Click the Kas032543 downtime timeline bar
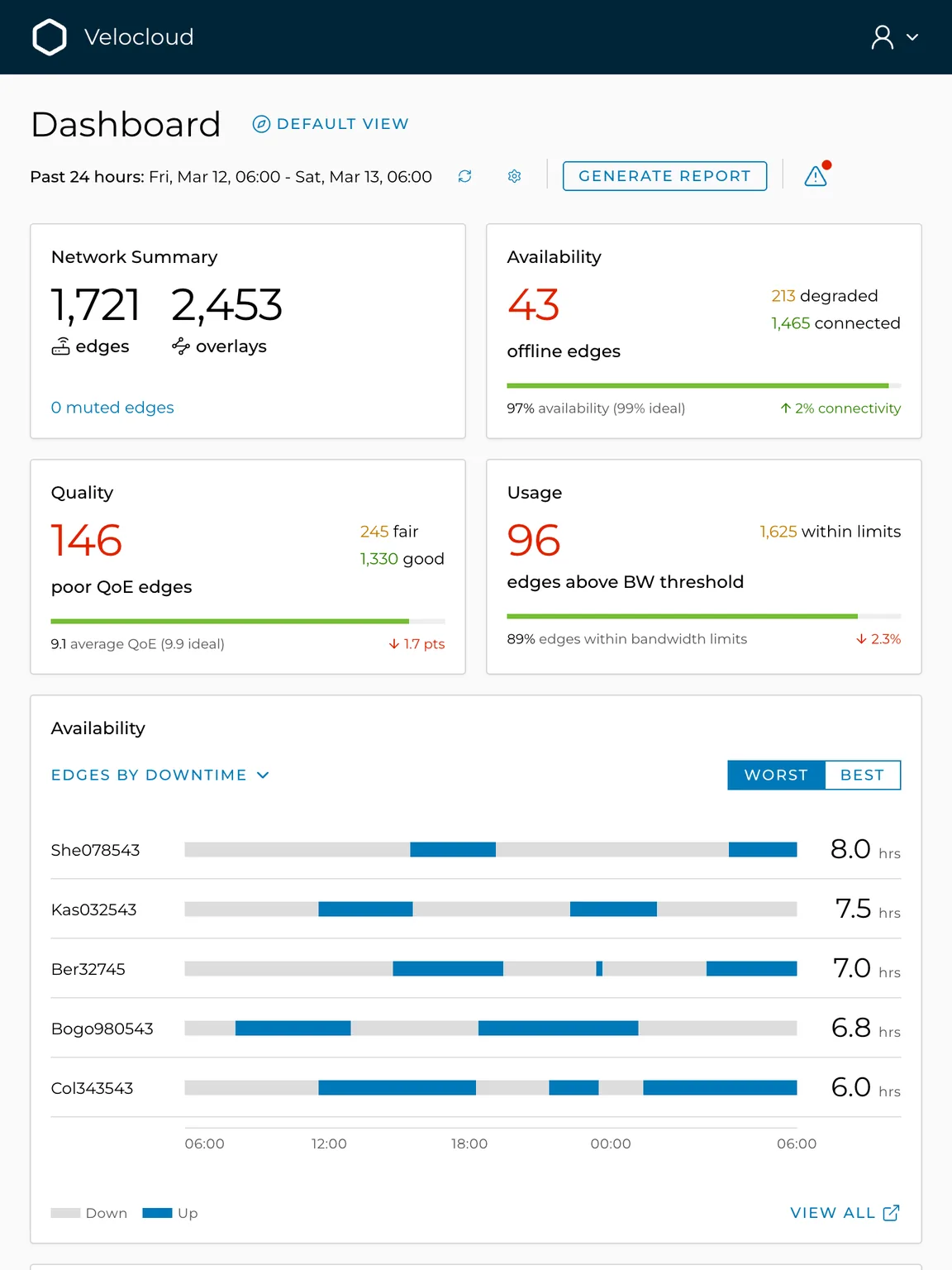This screenshot has height=1270, width=952. (491, 909)
